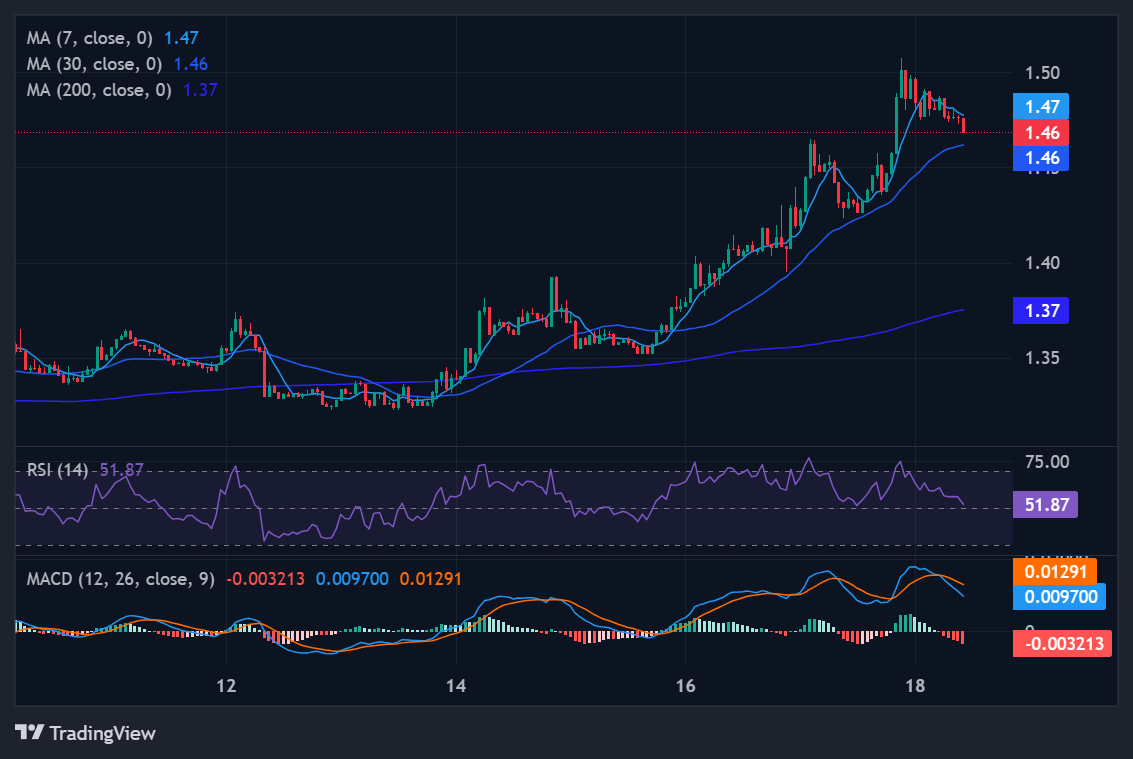Click the blue 1.46 MA price tag
This screenshot has height=759, width=1133.
(1040, 157)
